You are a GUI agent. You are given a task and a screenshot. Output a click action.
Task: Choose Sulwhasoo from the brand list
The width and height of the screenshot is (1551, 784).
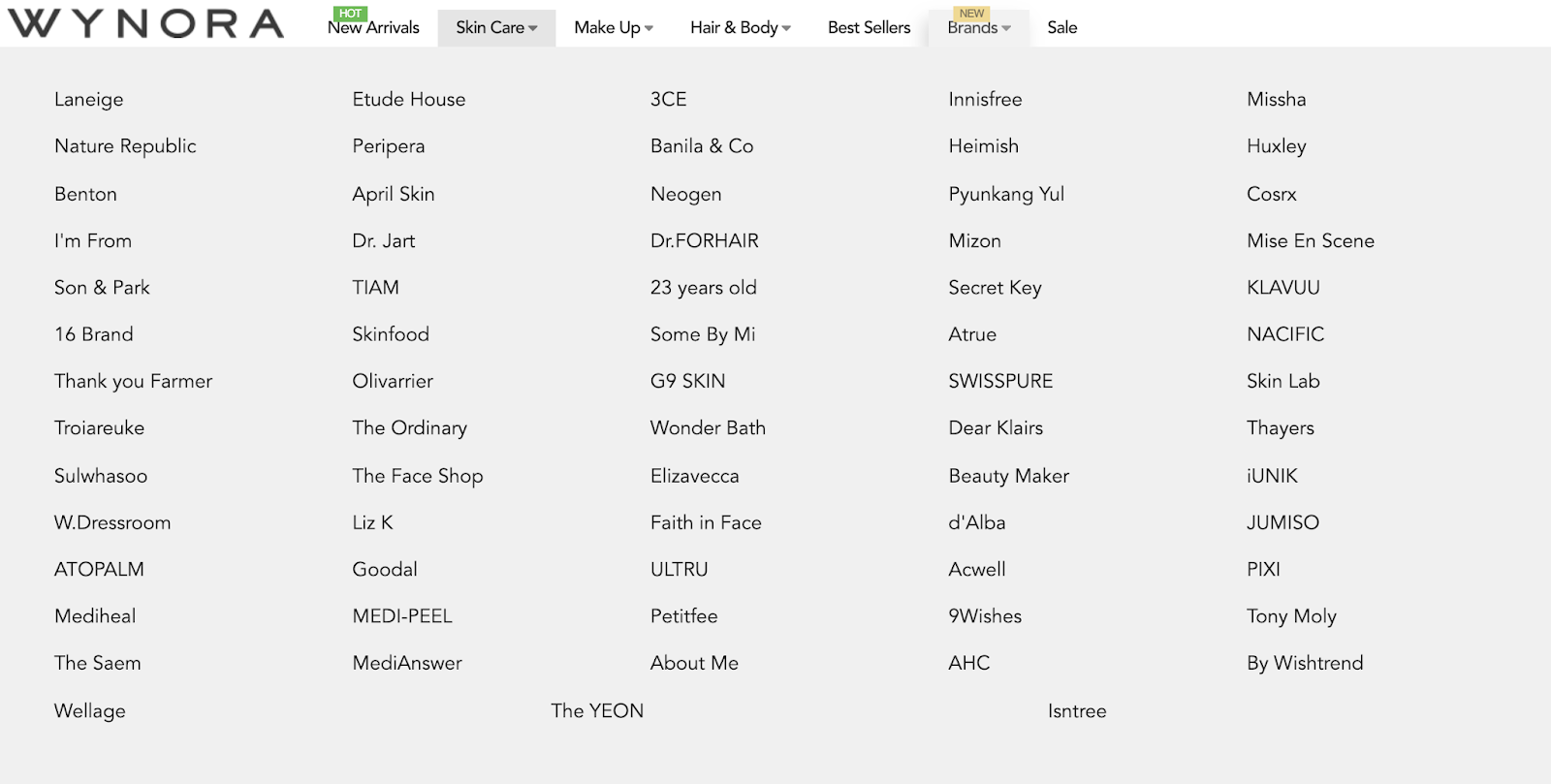click(101, 476)
